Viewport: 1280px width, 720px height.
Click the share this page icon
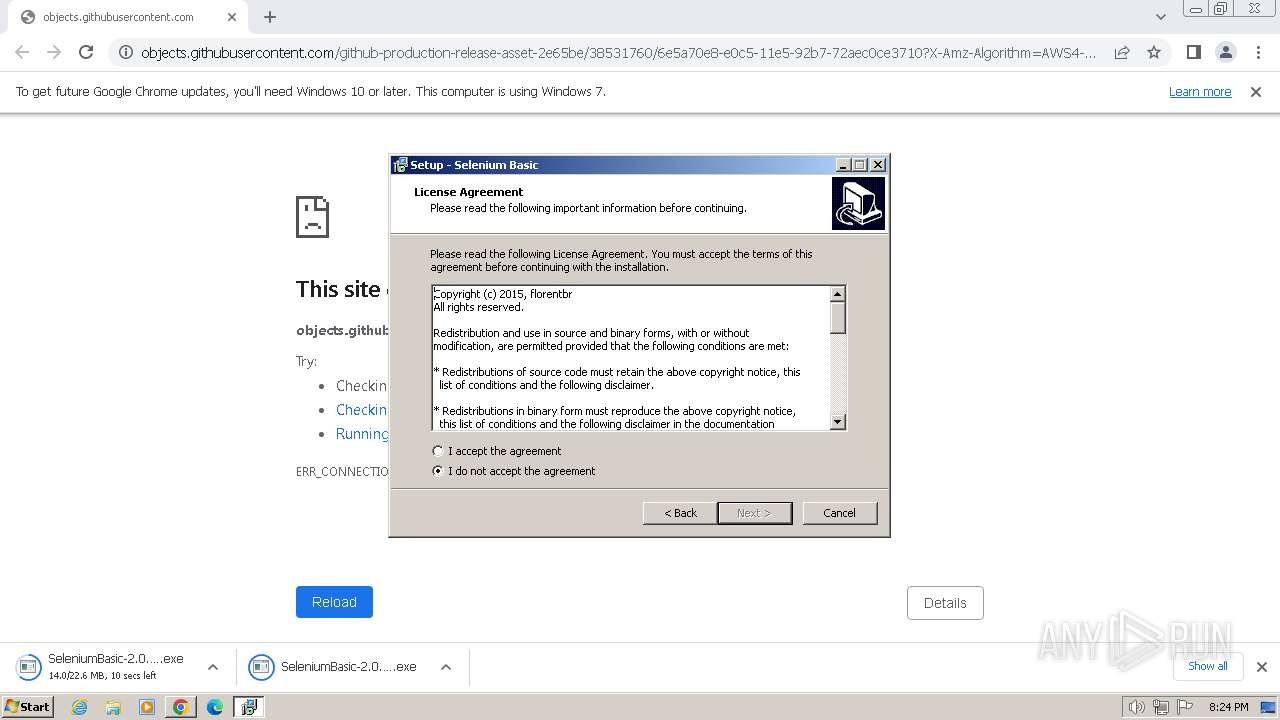[1122, 52]
